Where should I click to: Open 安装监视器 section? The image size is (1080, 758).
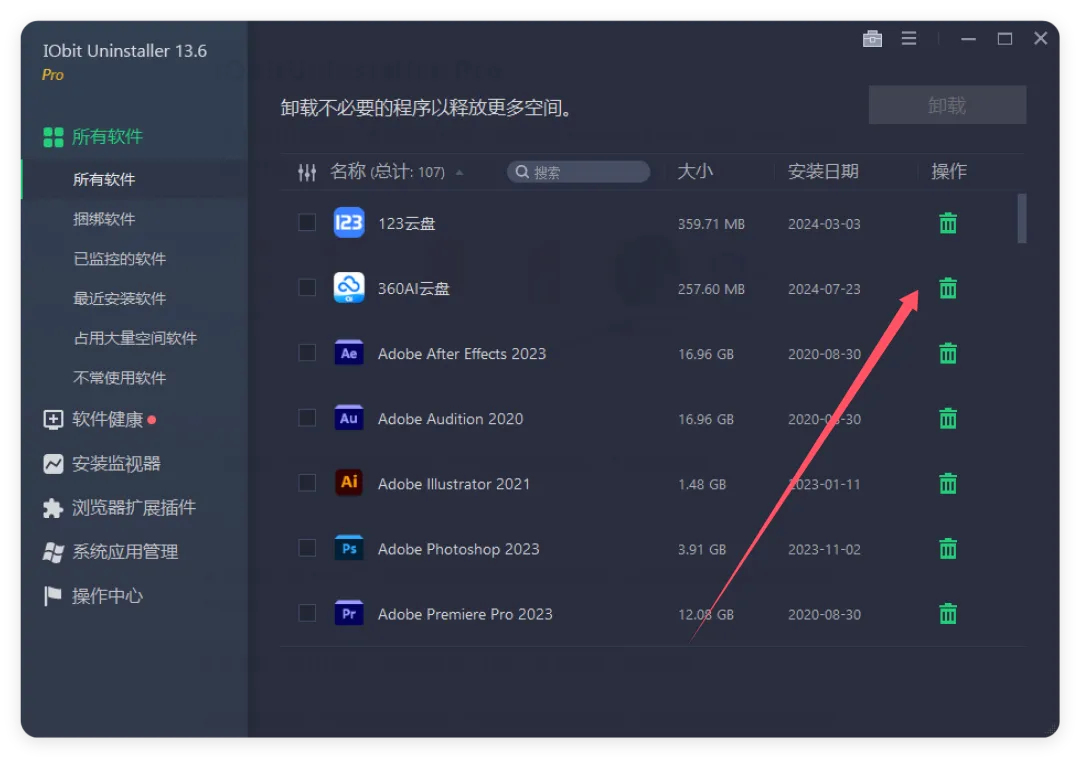click(101, 463)
